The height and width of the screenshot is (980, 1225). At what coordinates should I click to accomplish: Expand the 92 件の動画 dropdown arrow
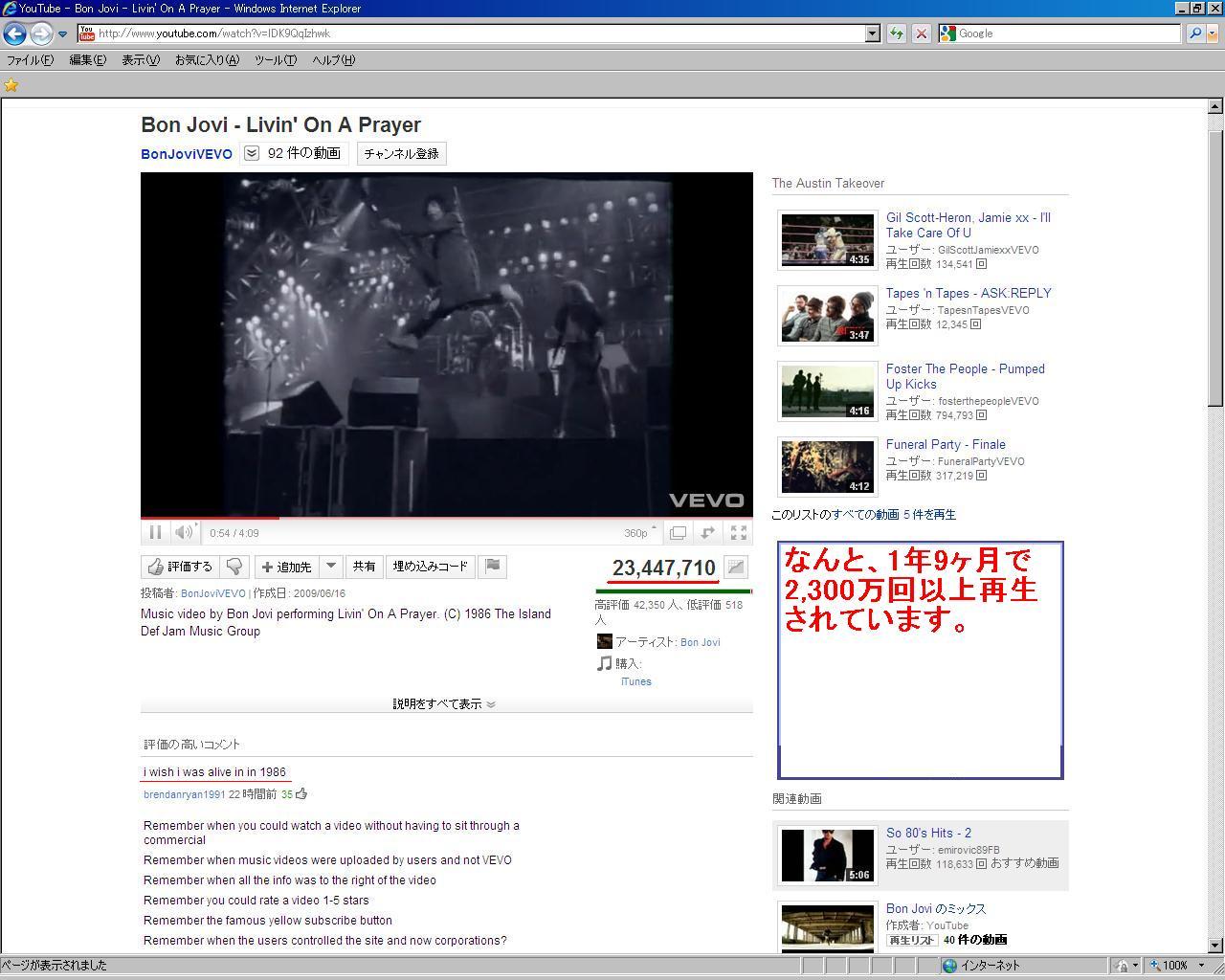pos(252,153)
